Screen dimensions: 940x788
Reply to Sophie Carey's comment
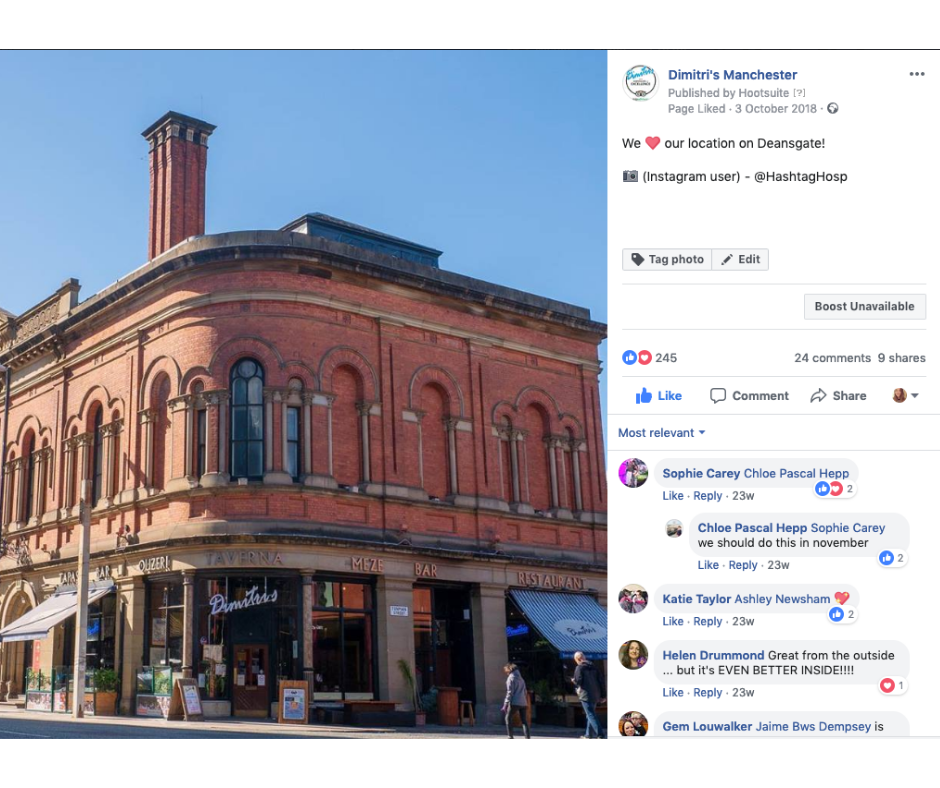click(707, 496)
